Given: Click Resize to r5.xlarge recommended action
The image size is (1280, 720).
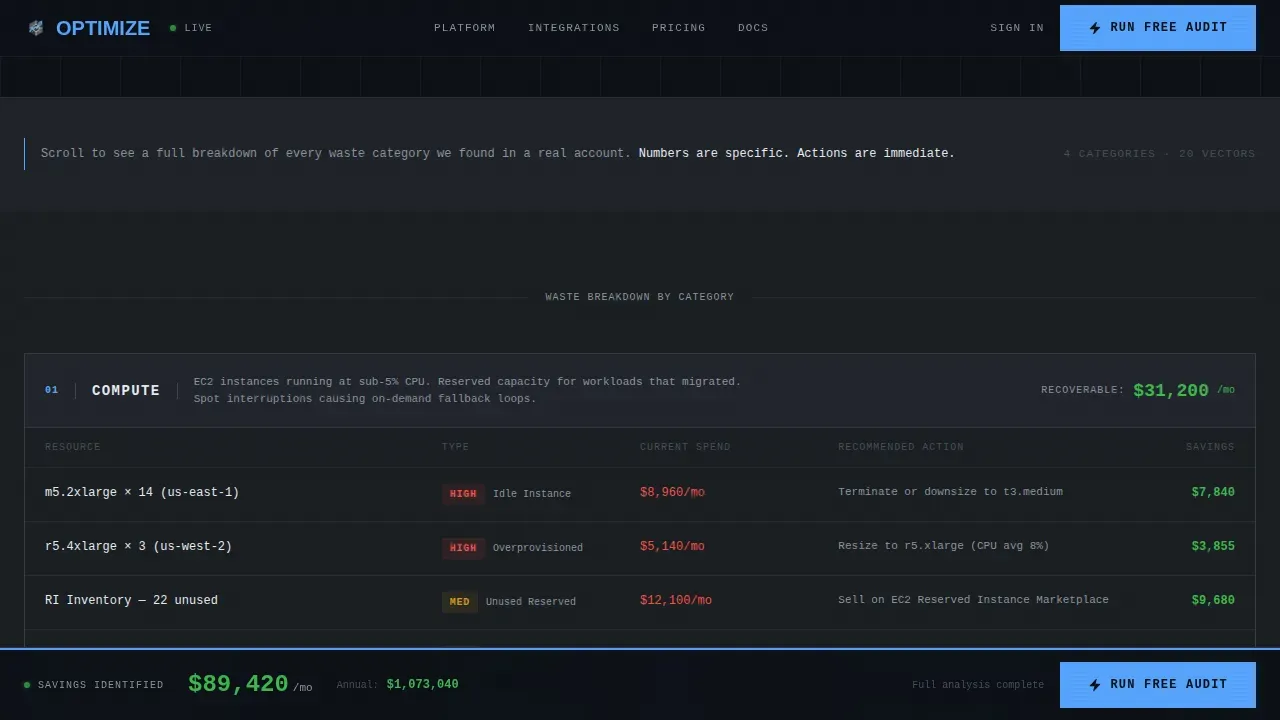Looking at the screenshot, I should point(943,546).
